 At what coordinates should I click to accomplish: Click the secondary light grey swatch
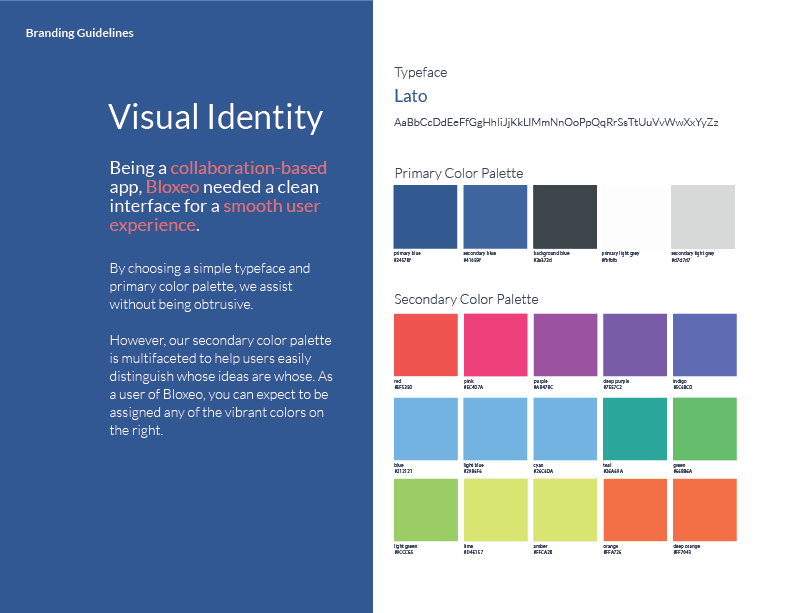(703, 217)
